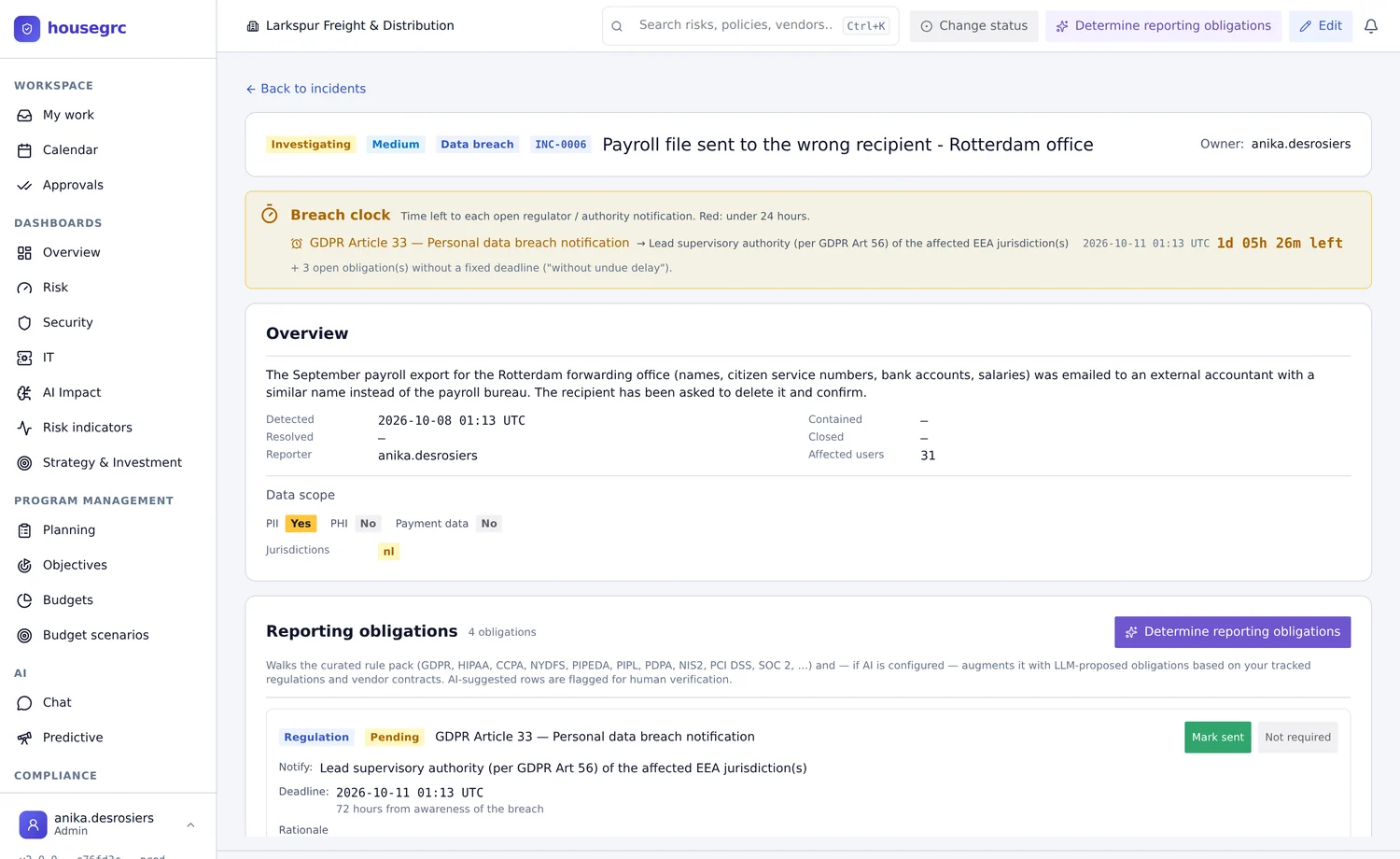The image size is (1400, 859).
Task: Click the 1d 05h 26m left countdown
Action: (x=1280, y=243)
